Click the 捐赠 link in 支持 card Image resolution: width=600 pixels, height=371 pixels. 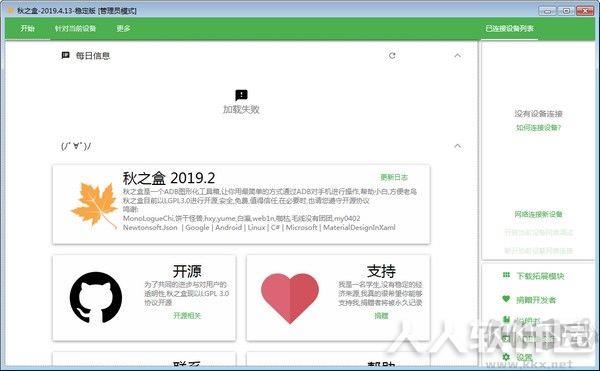pyautogui.click(x=381, y=316)
